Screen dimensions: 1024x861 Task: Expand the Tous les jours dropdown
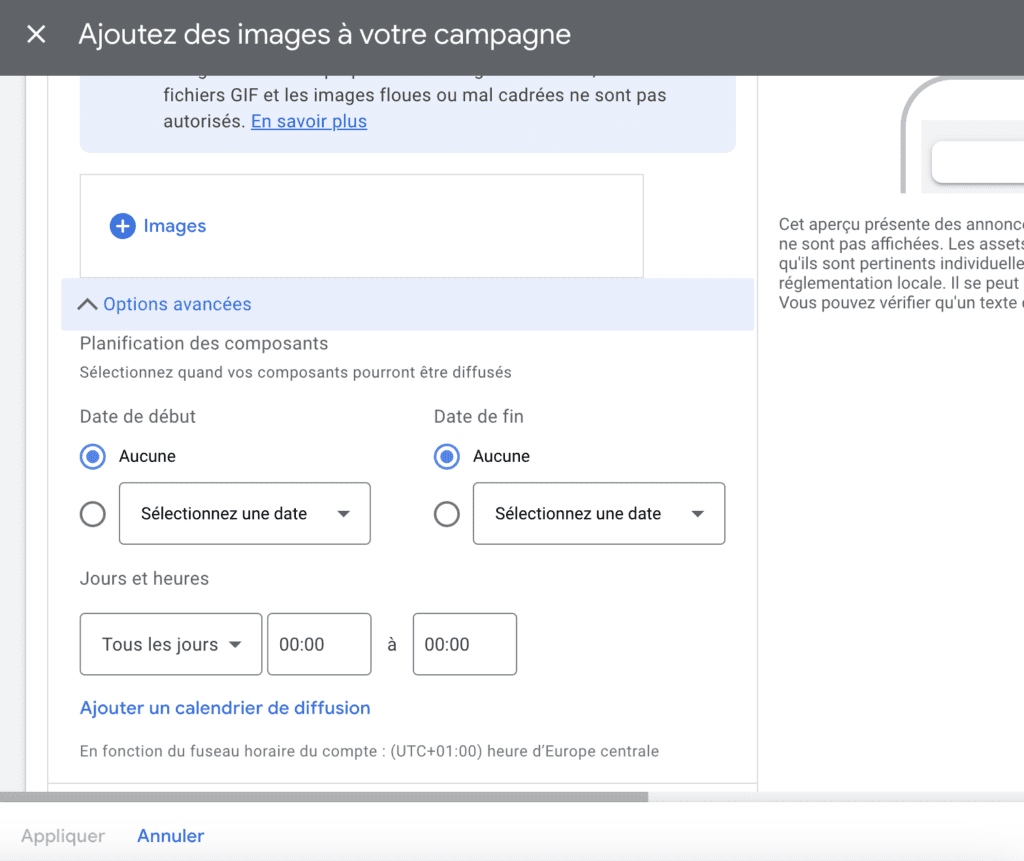coord(171,645)
